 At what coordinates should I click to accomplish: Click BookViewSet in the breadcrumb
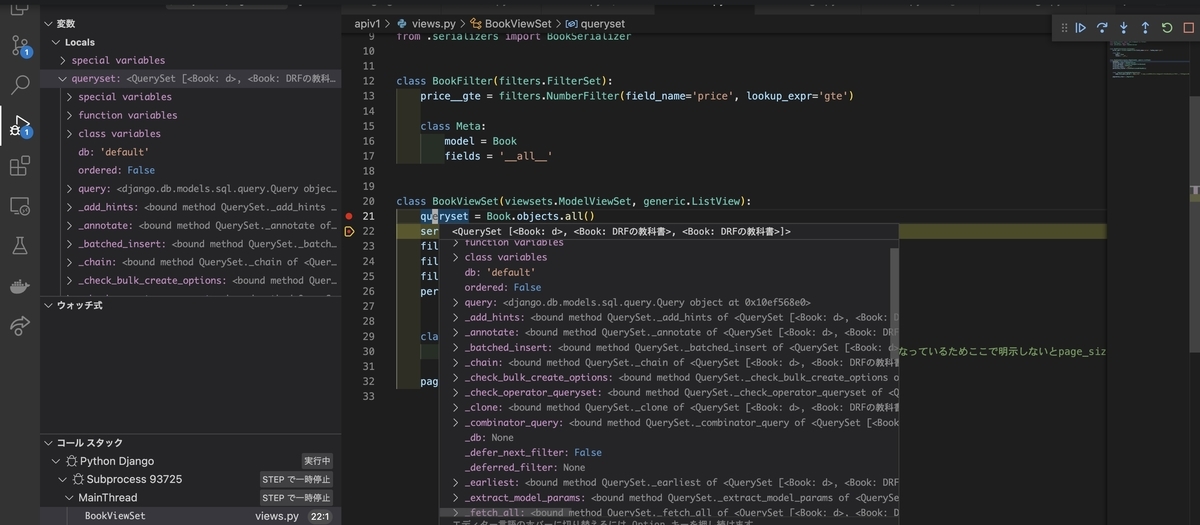pos(518,23)
